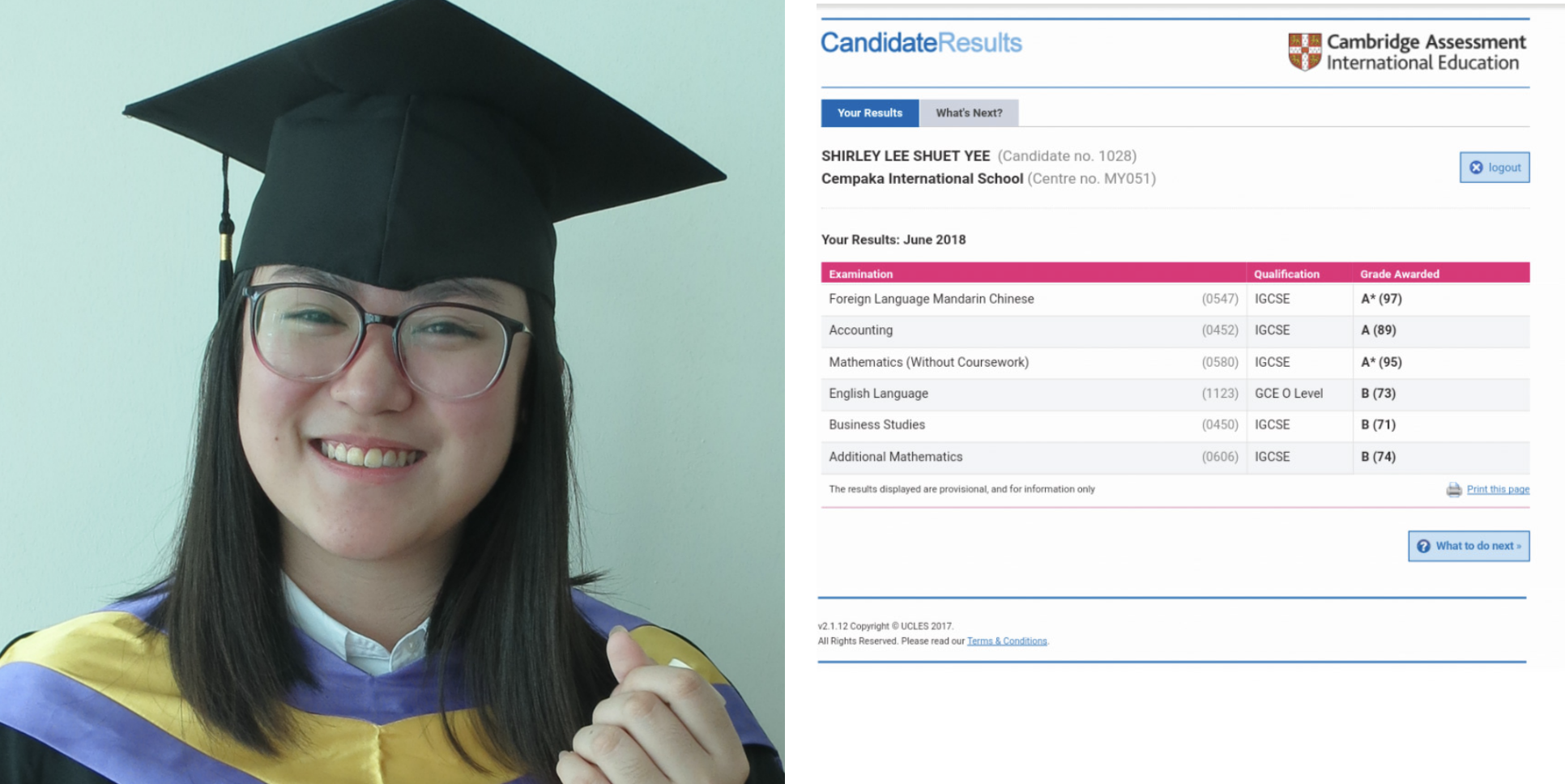Select the Accounting examination row
Screen dimensions: 1565x784
(x=1175, y=330)
